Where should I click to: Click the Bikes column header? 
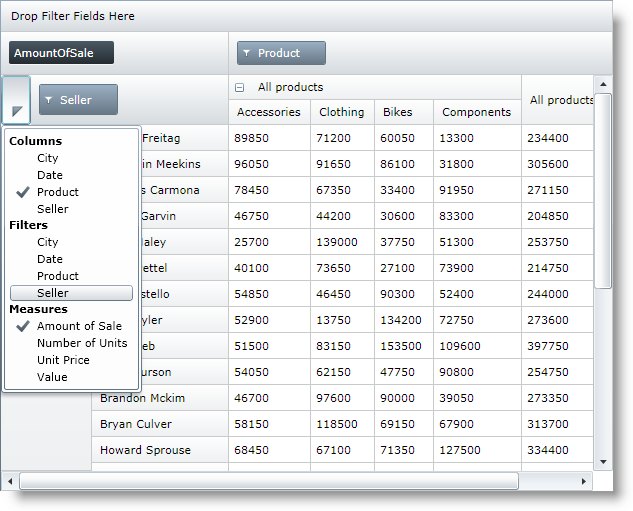click(x=397, y=112)
